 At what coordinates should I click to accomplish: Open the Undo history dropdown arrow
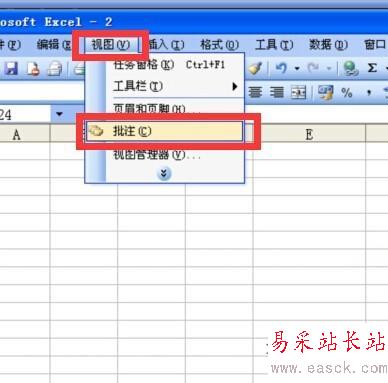coord(297,69)
